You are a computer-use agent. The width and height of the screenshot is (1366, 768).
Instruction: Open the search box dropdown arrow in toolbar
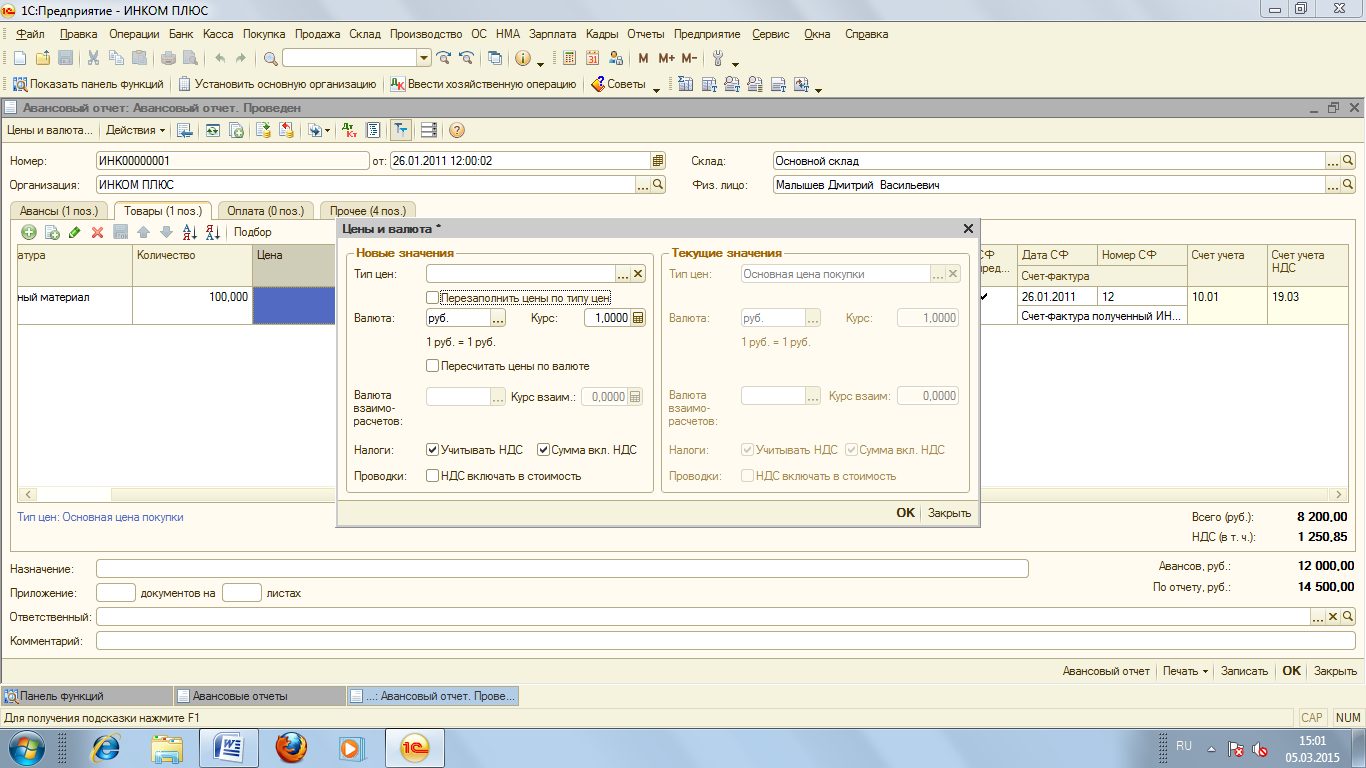point(424,58)
